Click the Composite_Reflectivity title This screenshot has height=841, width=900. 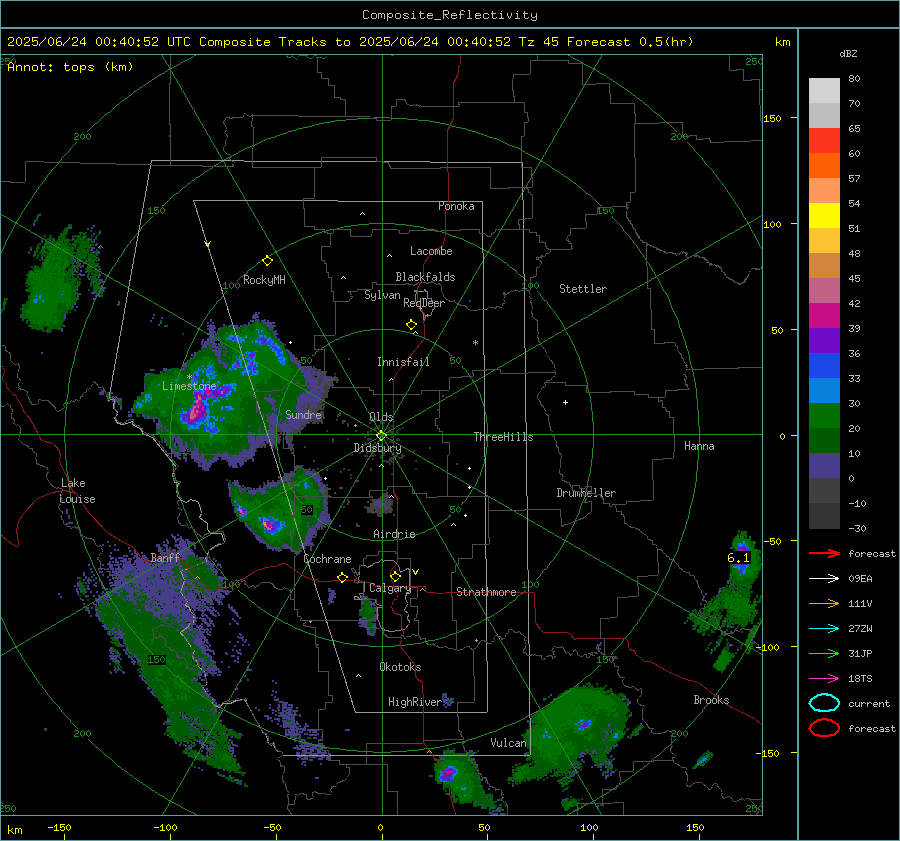point(450,15)
